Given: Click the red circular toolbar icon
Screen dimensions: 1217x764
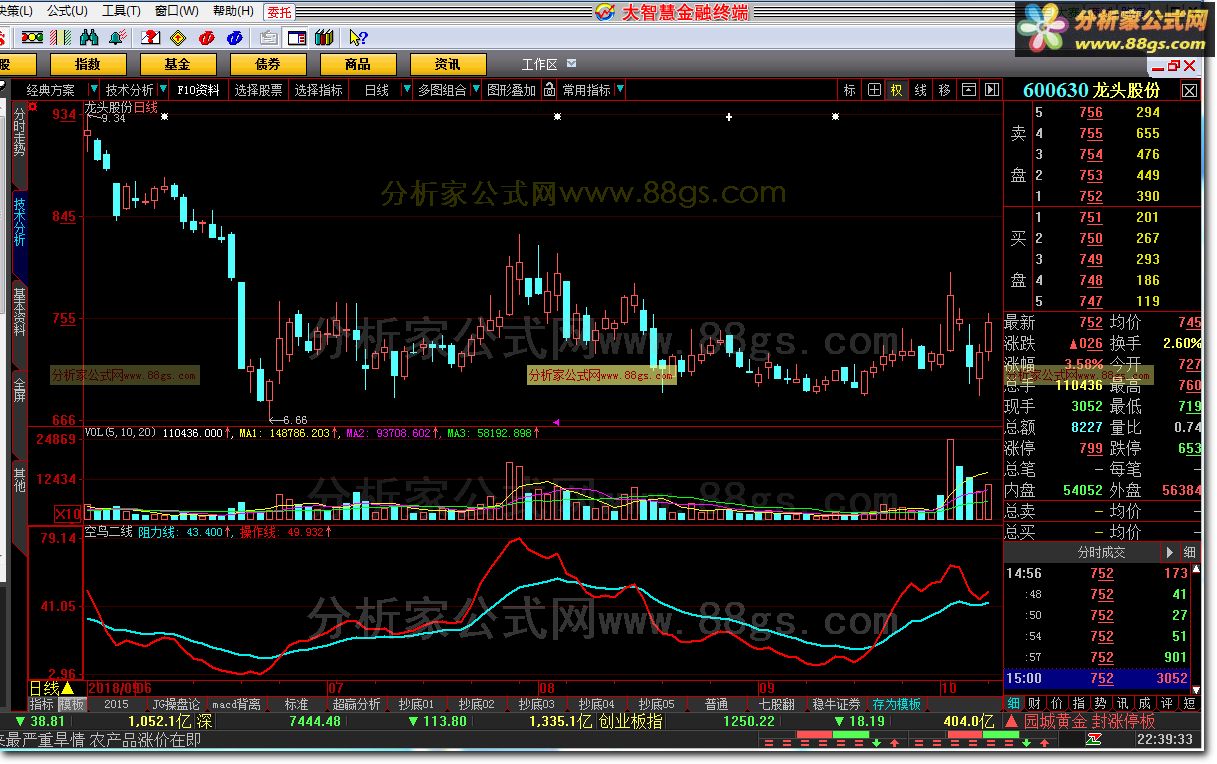Looking at the screenshot, I should coord(206,38).
